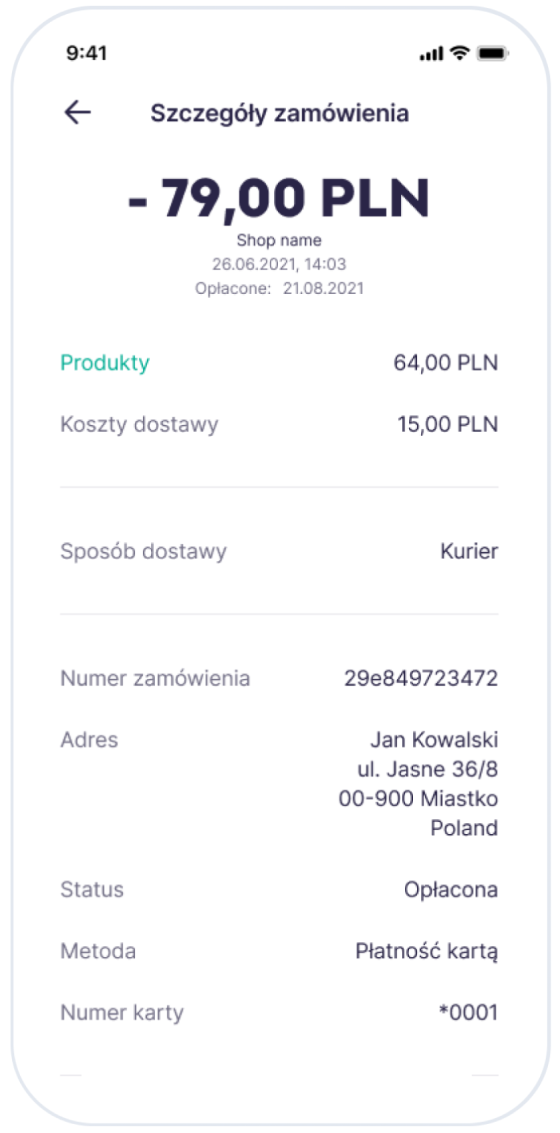Tap the Opłacona status value

[452, 890]
